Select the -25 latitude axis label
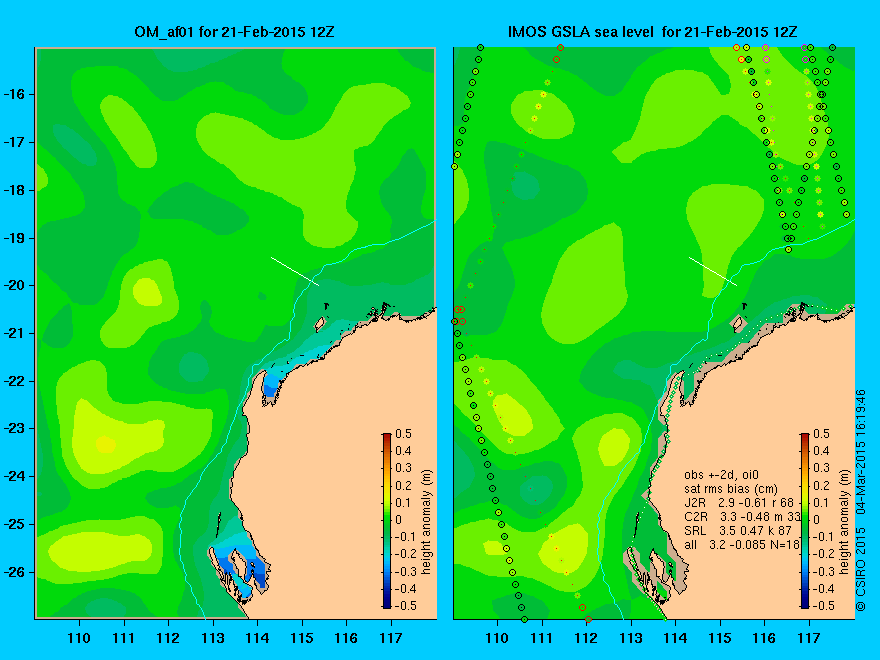The width and height of the screenshot is (880, 660). (x=13, y=525)
